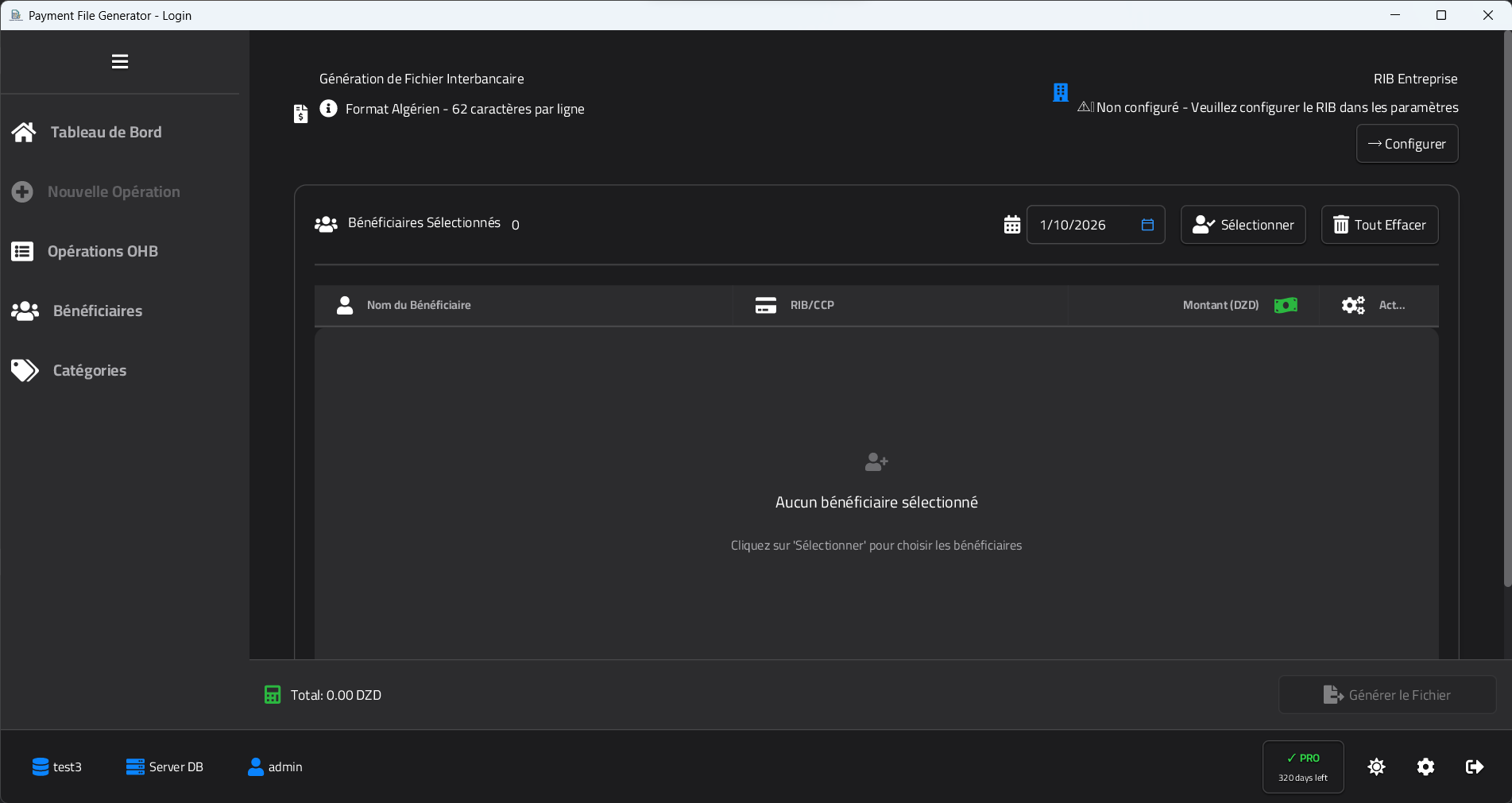Click the admin user icon
Viewport: 1512px width, 803px height.
(x=255, y=766)
